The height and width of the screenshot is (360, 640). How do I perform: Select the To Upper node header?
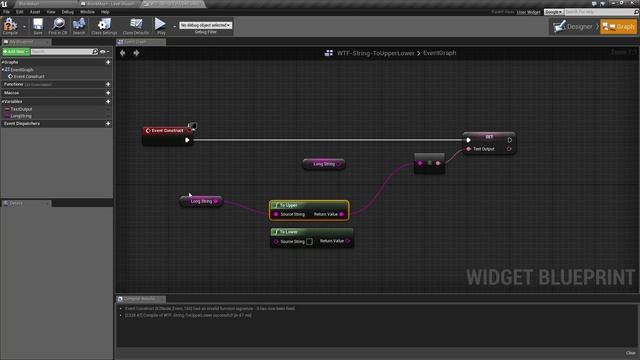pos(309,205)
